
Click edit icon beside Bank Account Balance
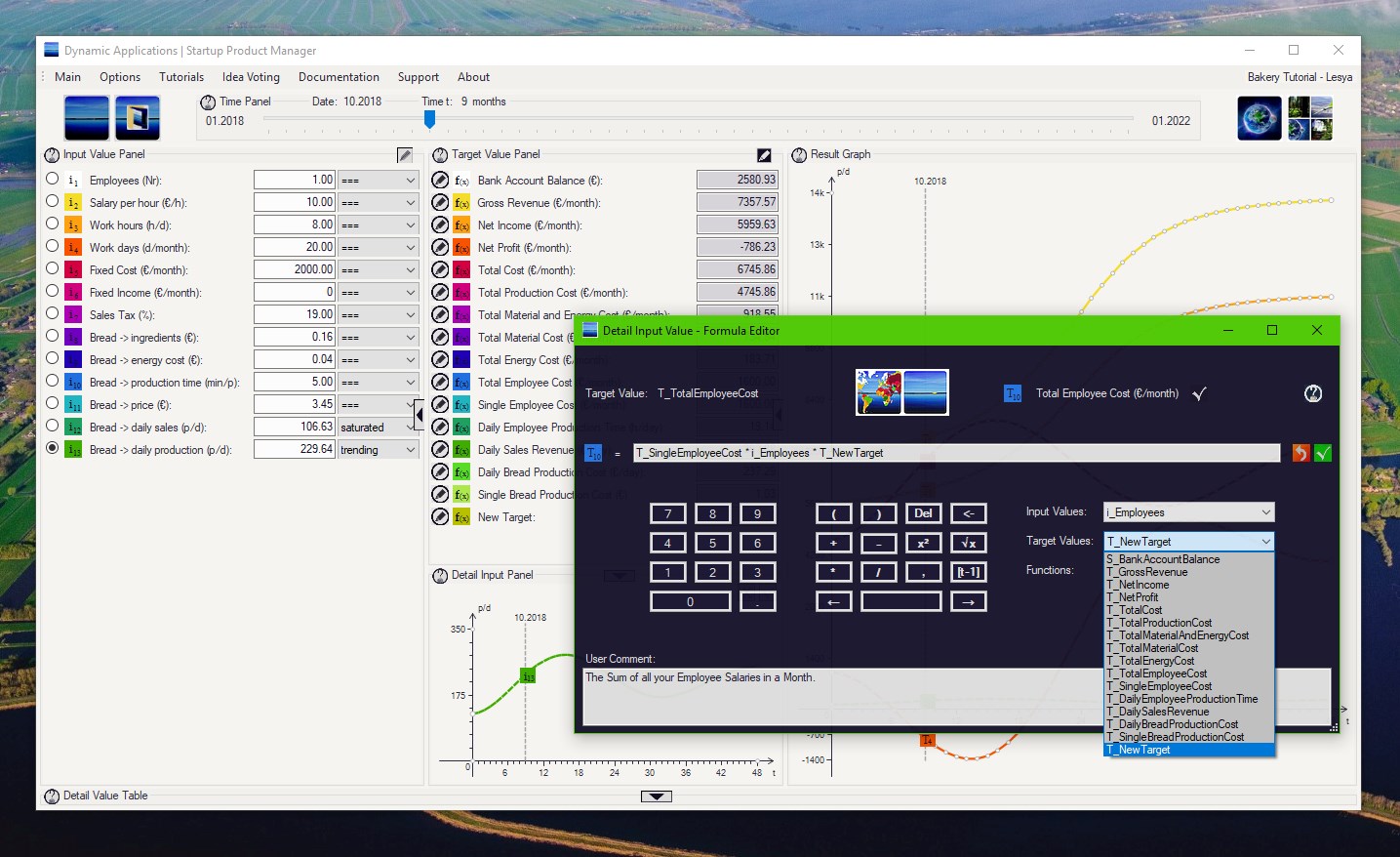(440, 180)
